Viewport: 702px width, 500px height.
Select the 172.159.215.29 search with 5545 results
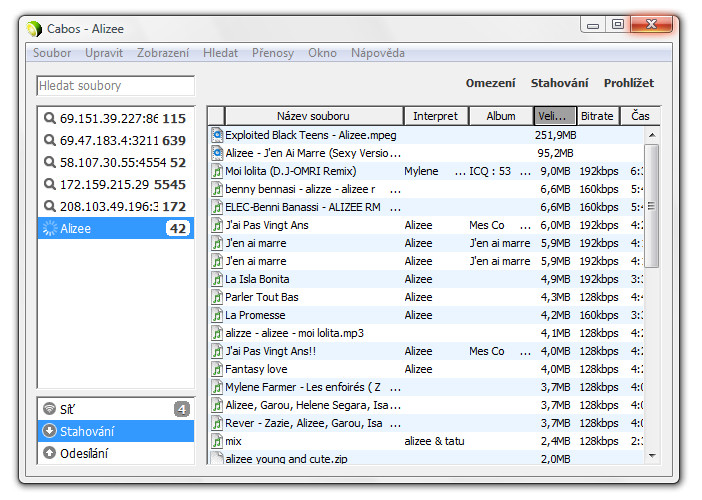[116, 184]
